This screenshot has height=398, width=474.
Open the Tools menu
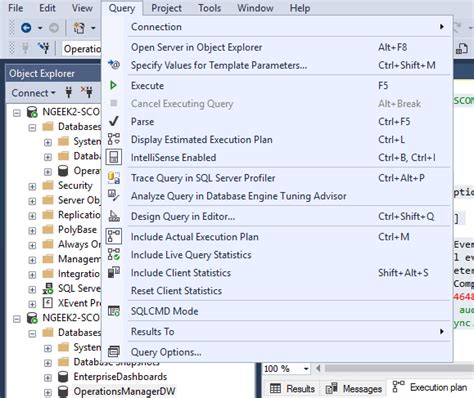pyautogui.click(x=210, y=8)
